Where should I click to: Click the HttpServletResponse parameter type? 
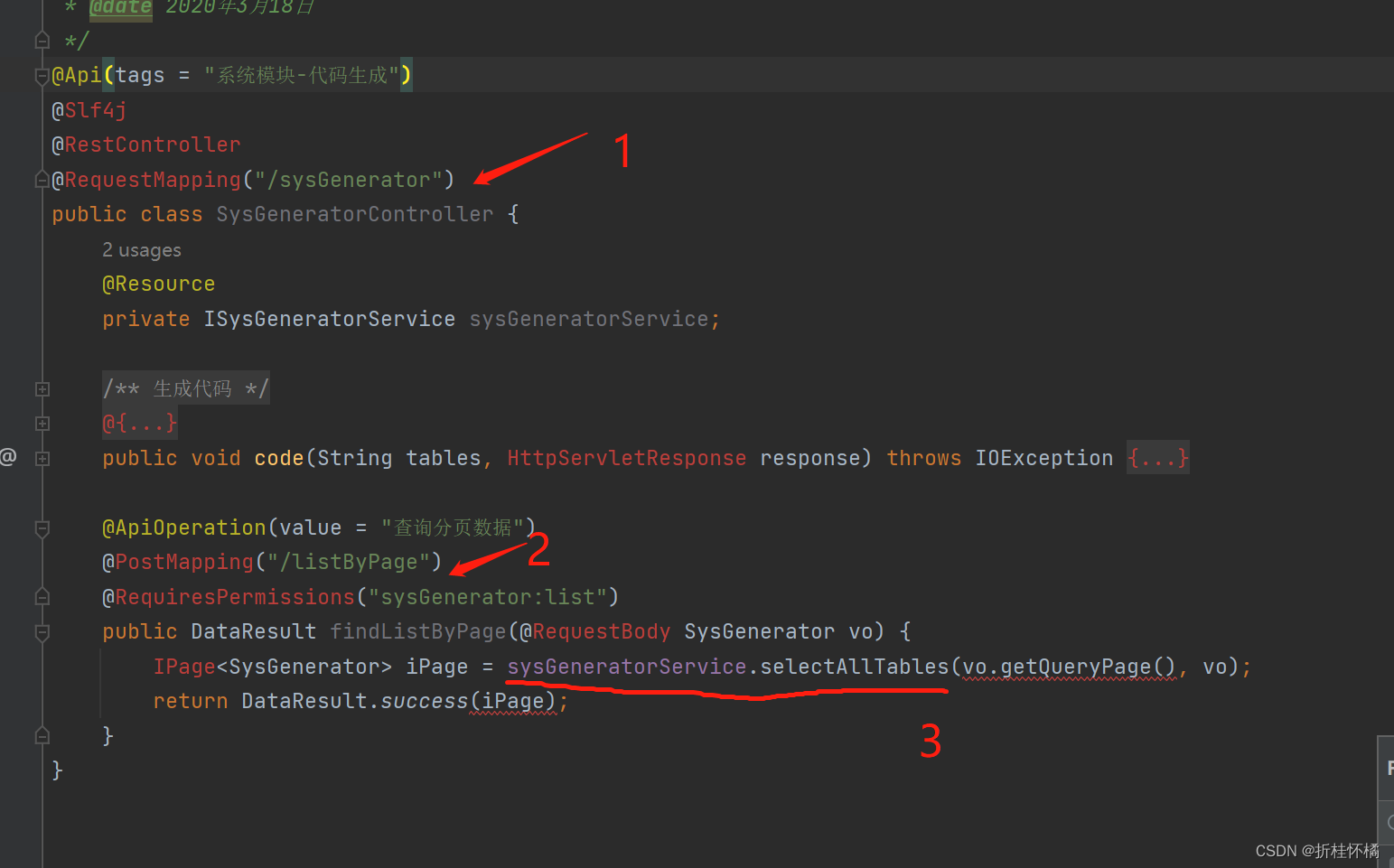pos(627,458)
